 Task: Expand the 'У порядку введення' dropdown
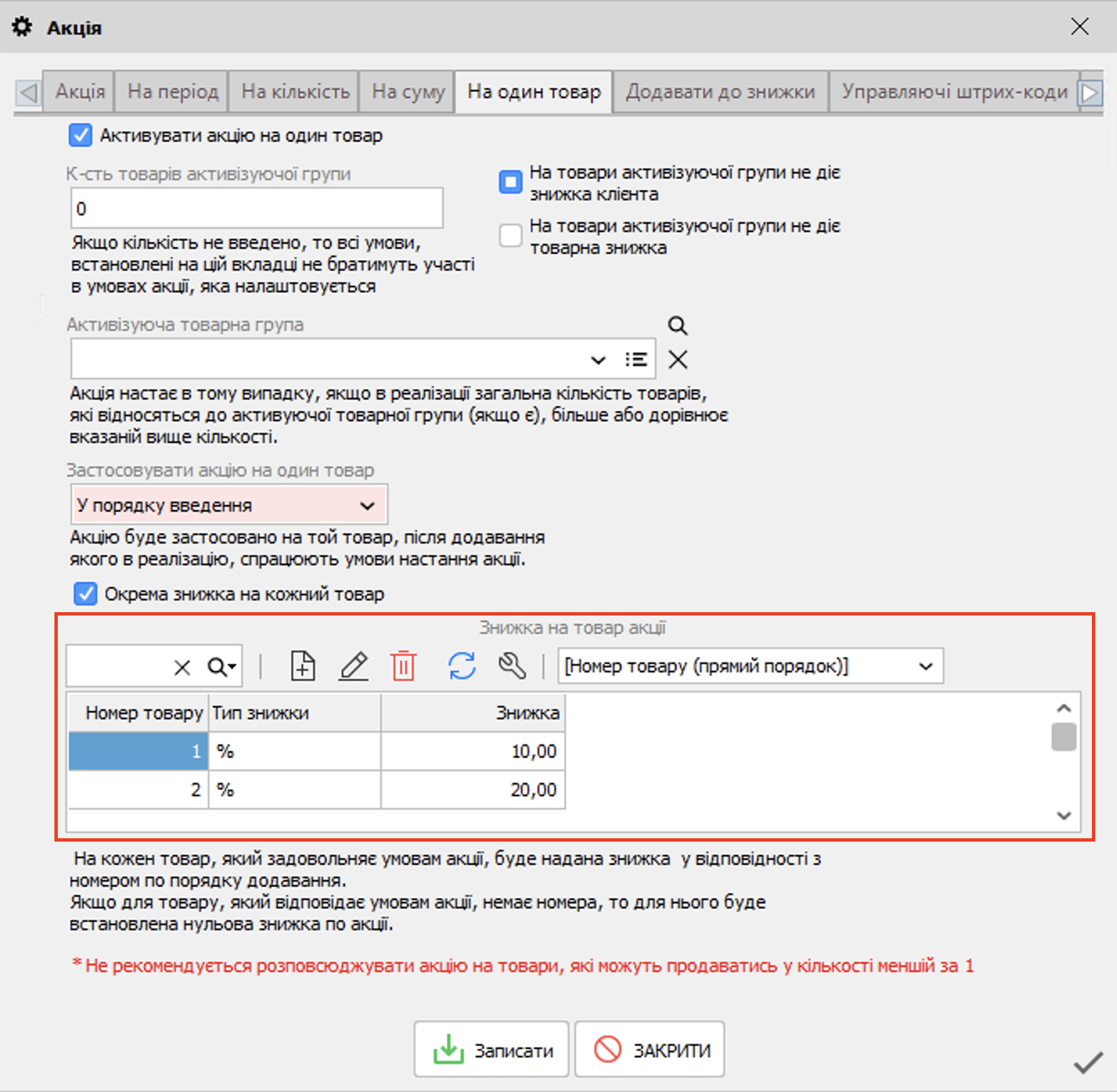coord(367,506)
